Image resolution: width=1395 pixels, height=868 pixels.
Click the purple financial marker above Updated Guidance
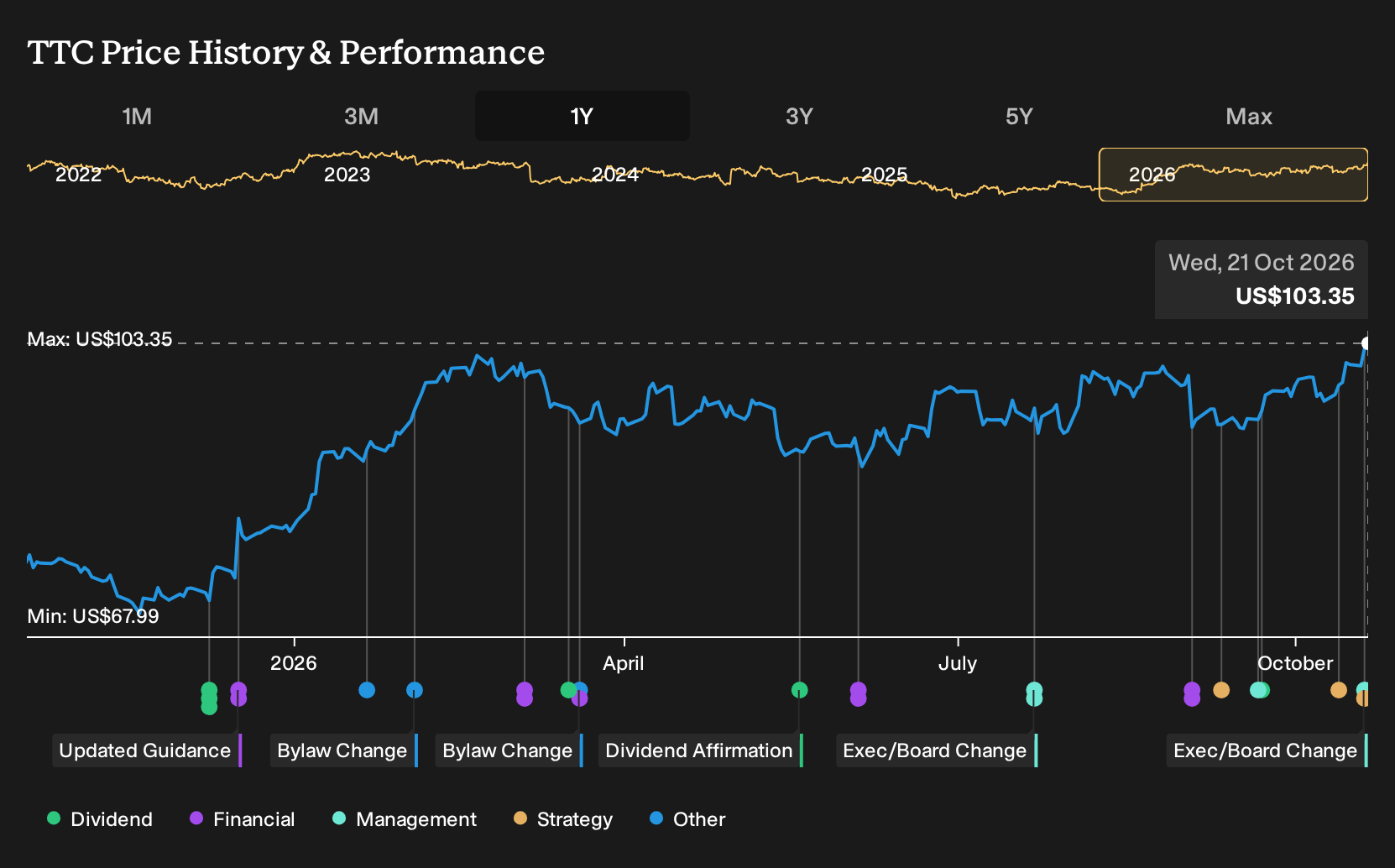(238, 694)
